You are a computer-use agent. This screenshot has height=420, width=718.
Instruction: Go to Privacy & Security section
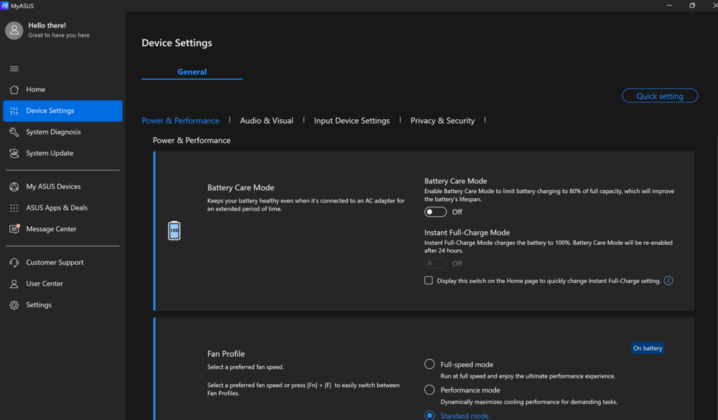(442, 120)
